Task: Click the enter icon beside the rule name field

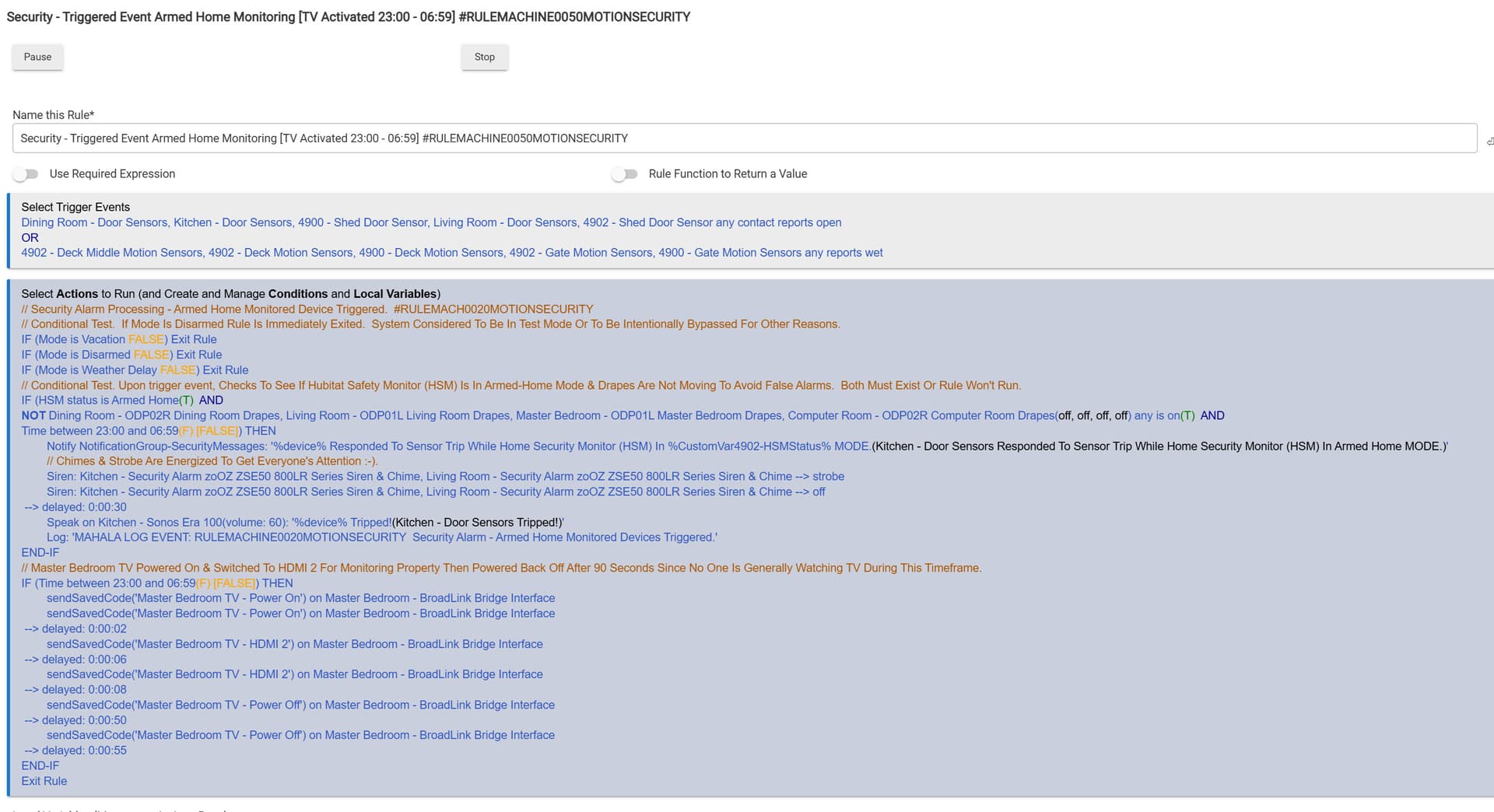Action: click(x=1489, y=141)
